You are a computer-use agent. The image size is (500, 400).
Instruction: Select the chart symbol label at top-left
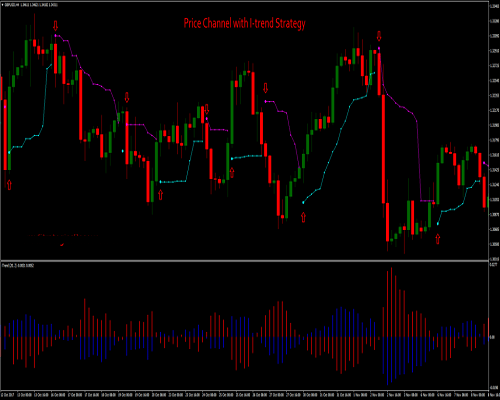(31, 5)
